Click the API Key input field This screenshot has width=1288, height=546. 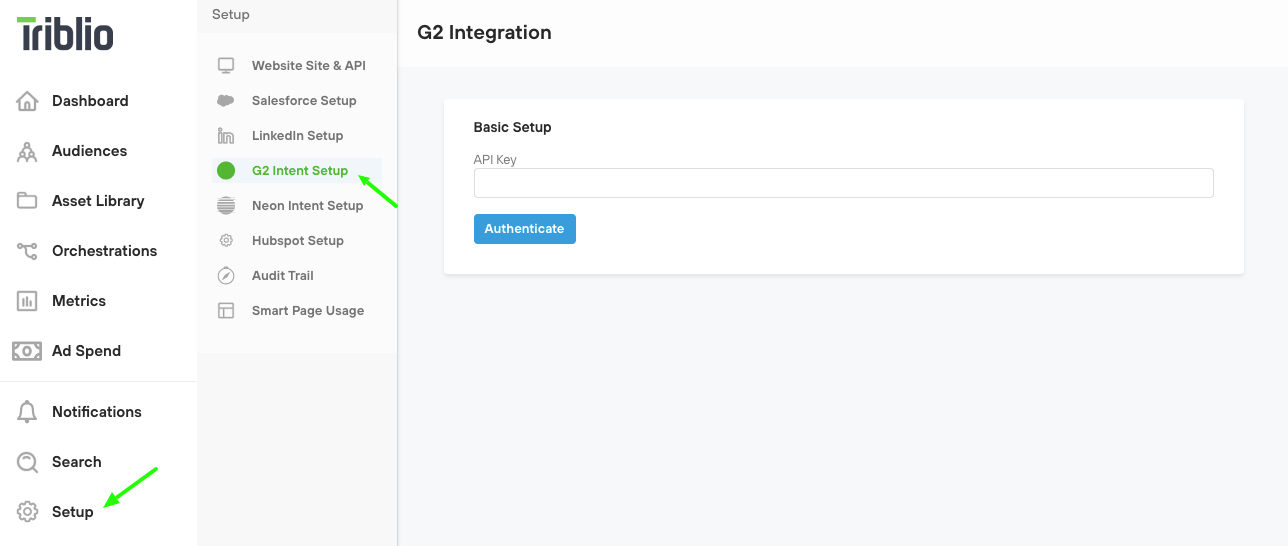click(843, 183)
